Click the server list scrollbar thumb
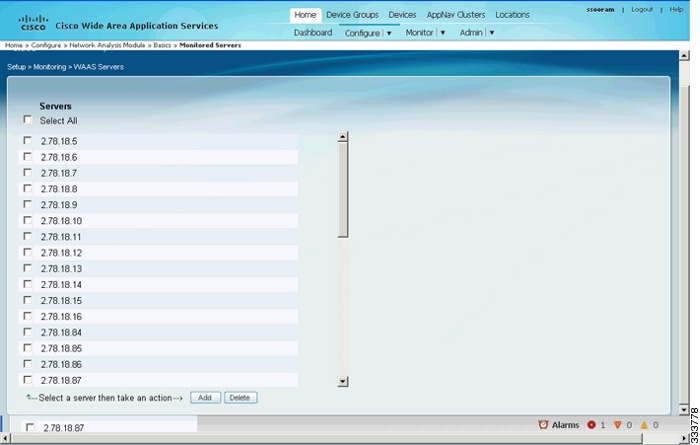The image size is (700, 445). 343,190
